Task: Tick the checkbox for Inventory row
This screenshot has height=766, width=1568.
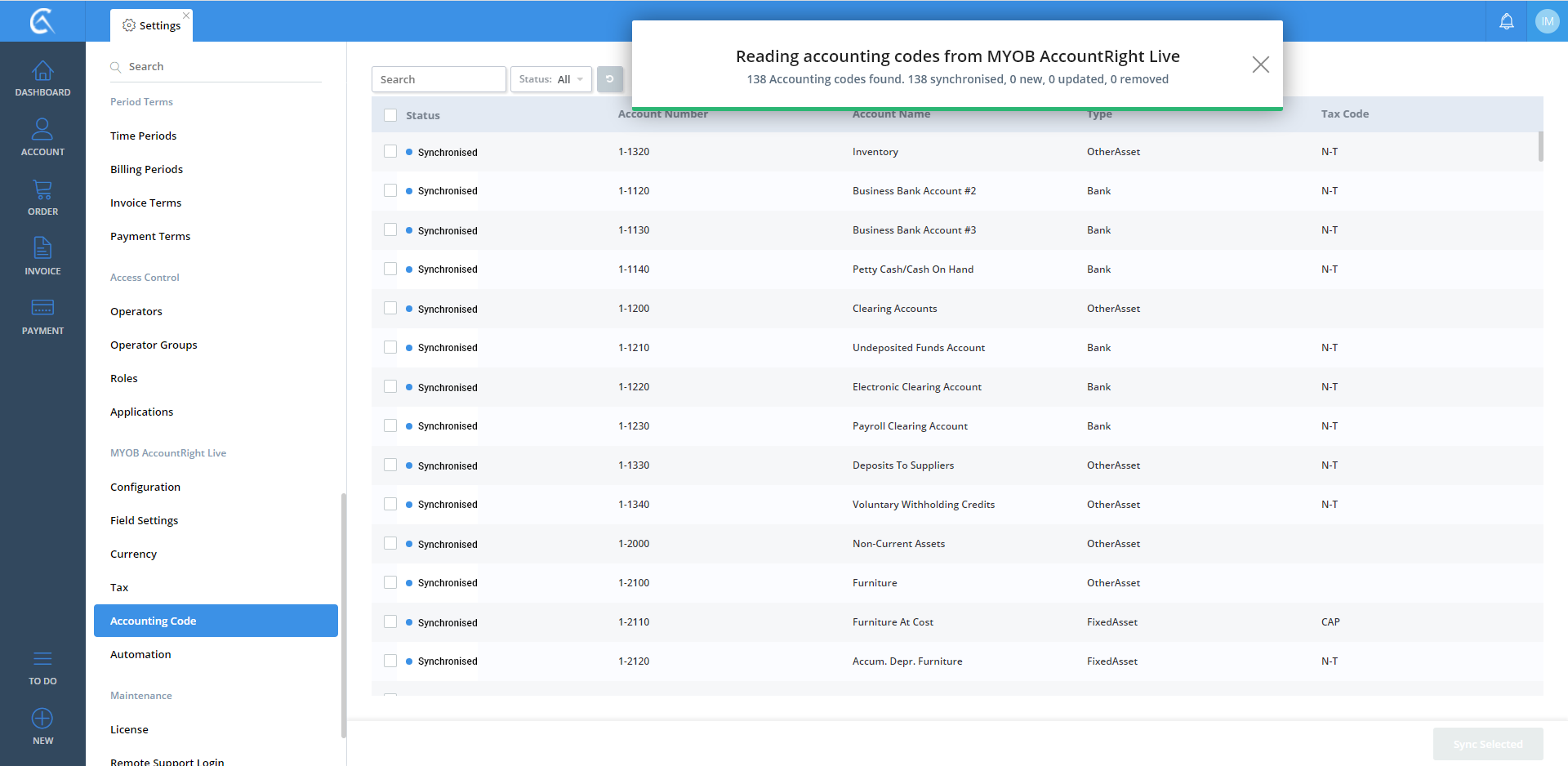Action: (390, 152)
